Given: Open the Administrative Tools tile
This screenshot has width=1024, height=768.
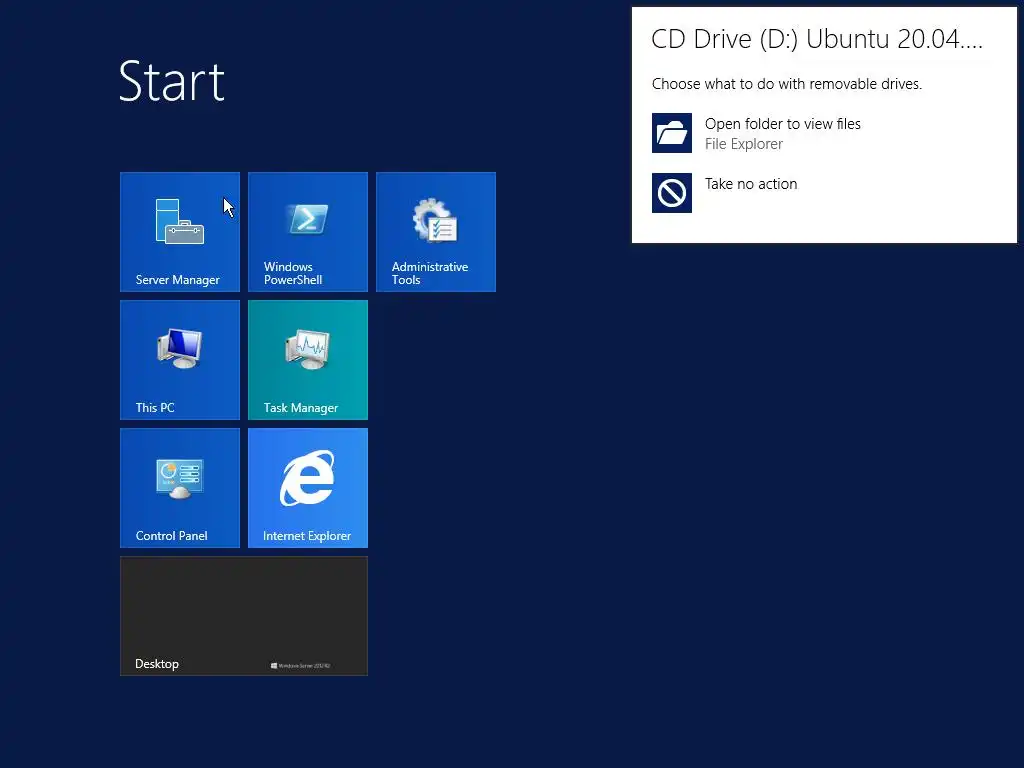Looking at the screenshot, I should 436,232.
